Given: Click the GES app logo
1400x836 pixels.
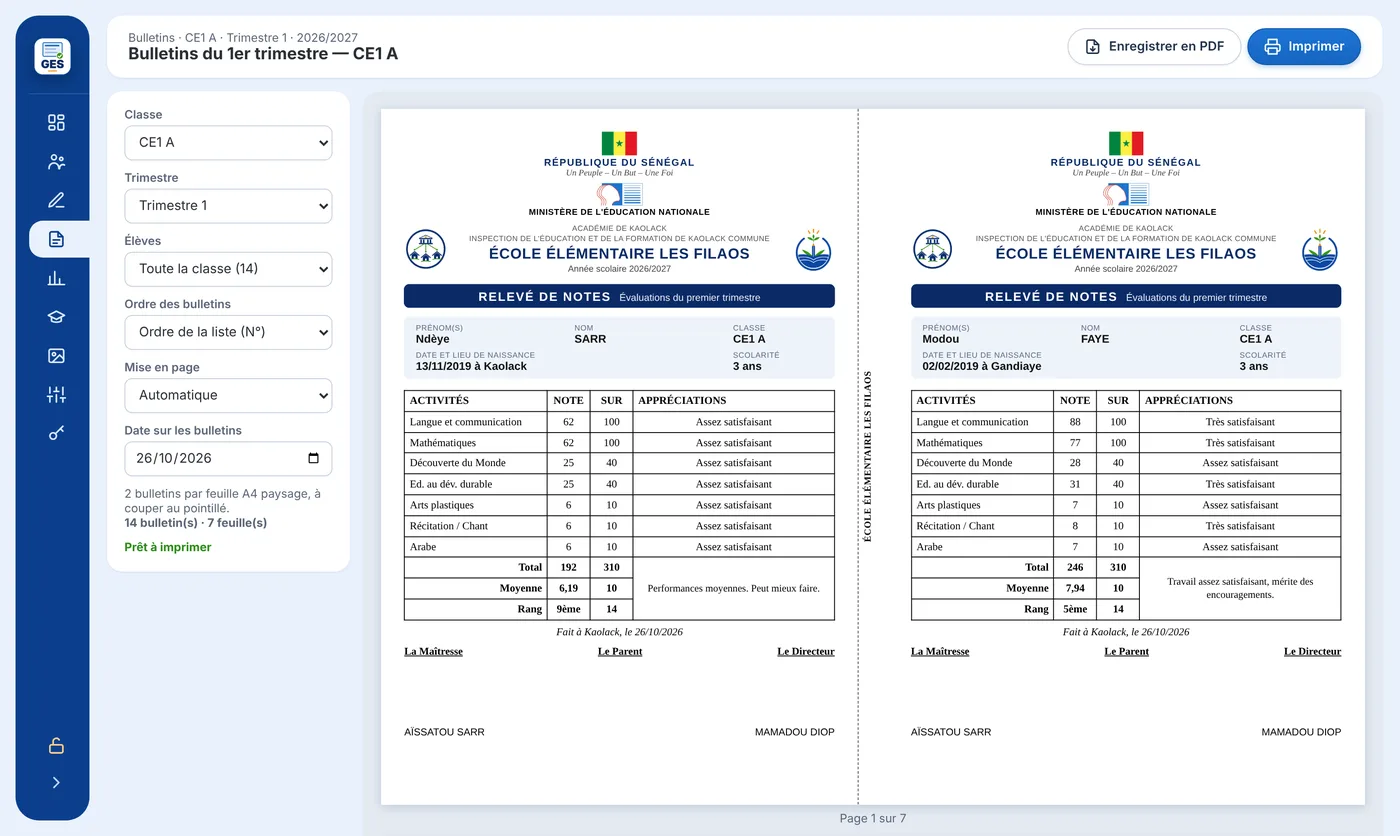Looking at the screenshot, I should point(52,56).
